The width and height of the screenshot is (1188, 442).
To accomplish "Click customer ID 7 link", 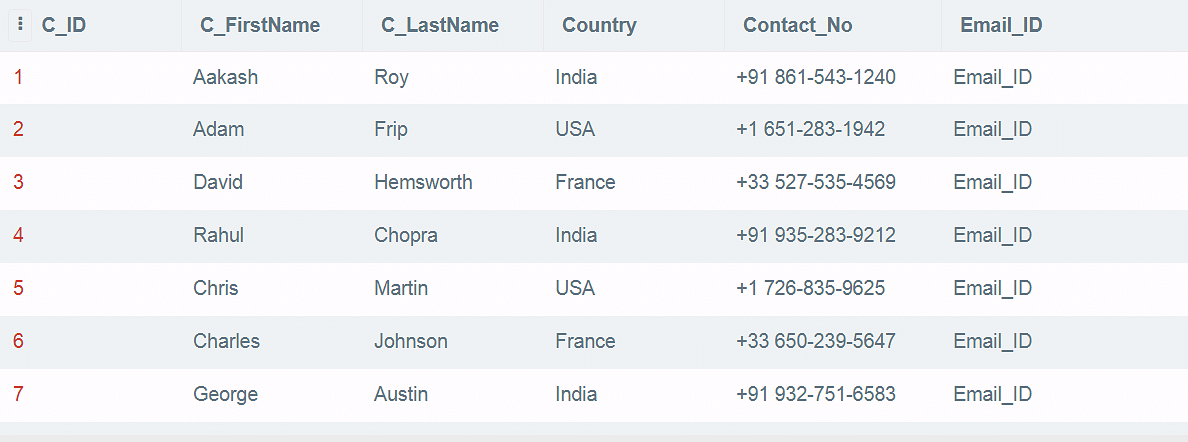I will 18,395.
